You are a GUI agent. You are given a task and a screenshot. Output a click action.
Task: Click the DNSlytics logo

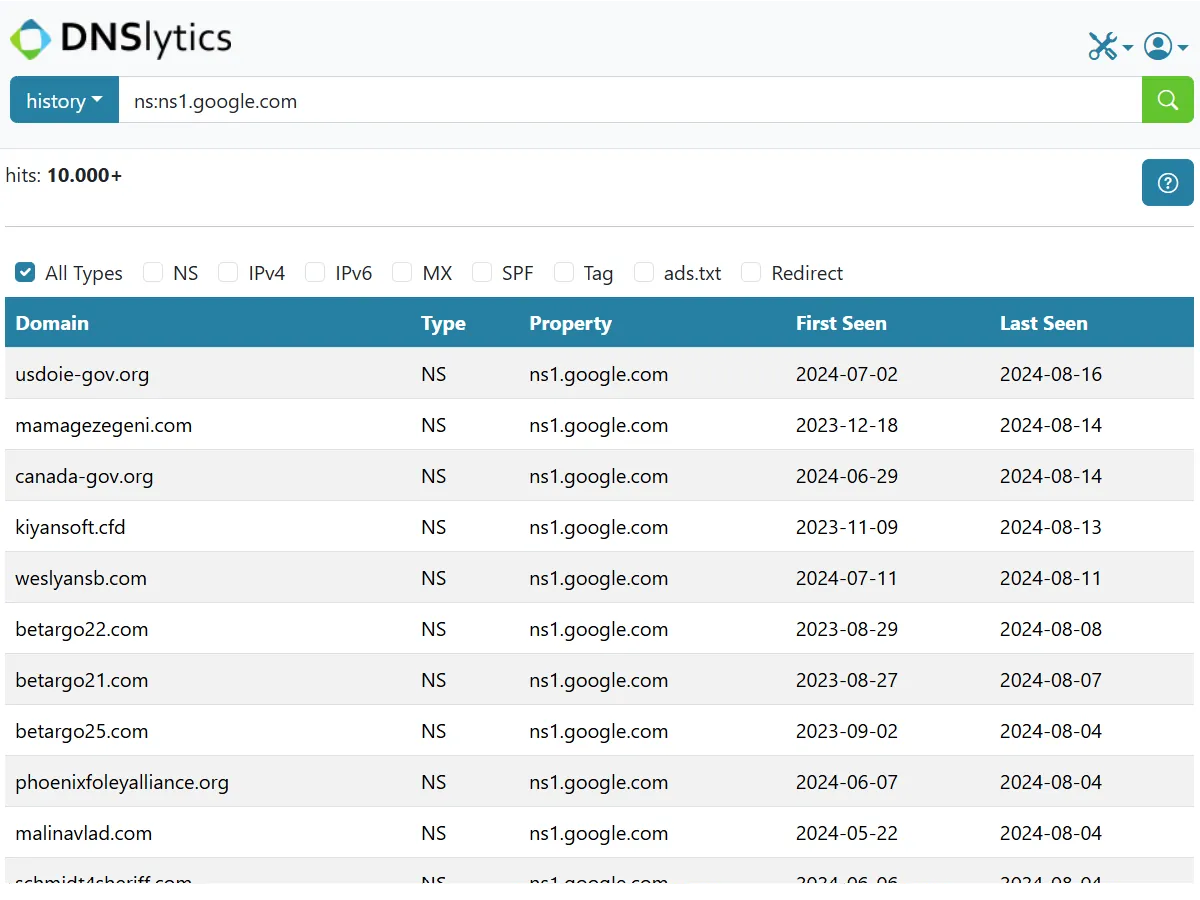pyautogui.click(x=121, y=38)
